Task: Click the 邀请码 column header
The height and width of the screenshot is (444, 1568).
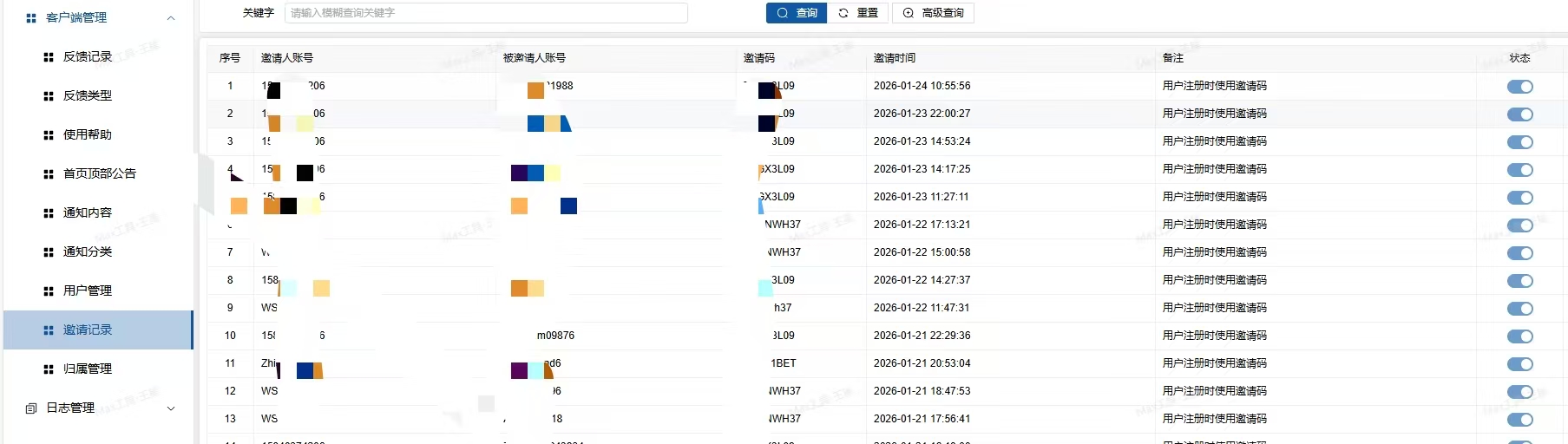Action: [x=759, y=58]
